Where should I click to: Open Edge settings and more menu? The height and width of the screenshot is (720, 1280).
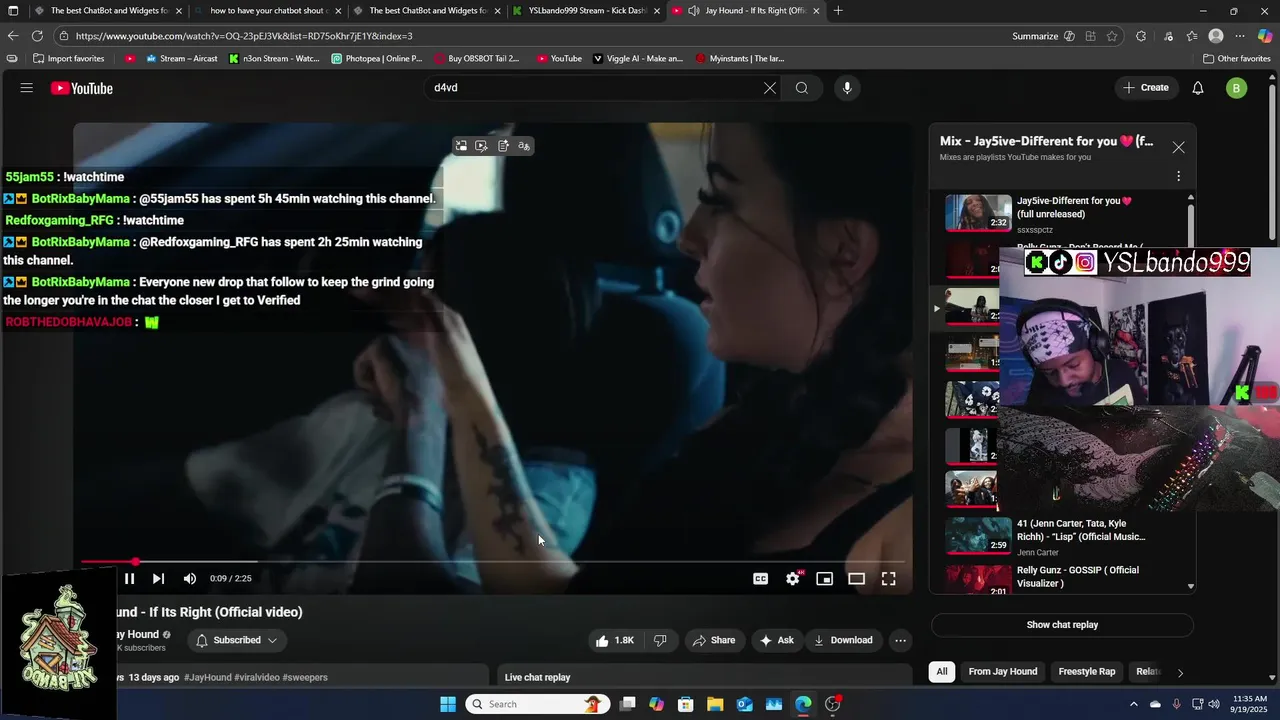click(x=1240, y=36)
